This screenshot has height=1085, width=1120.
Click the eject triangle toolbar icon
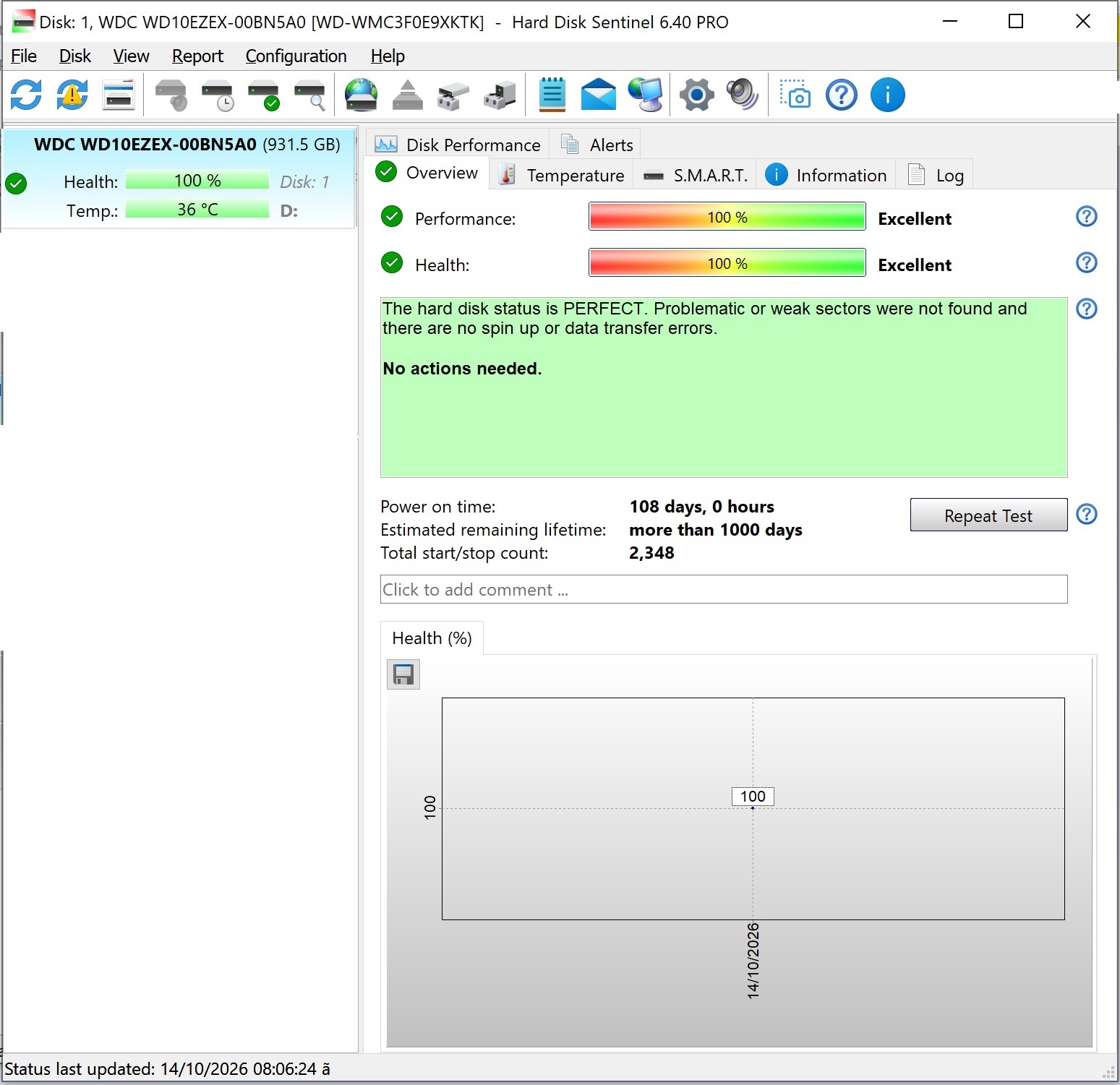(408, 95)
